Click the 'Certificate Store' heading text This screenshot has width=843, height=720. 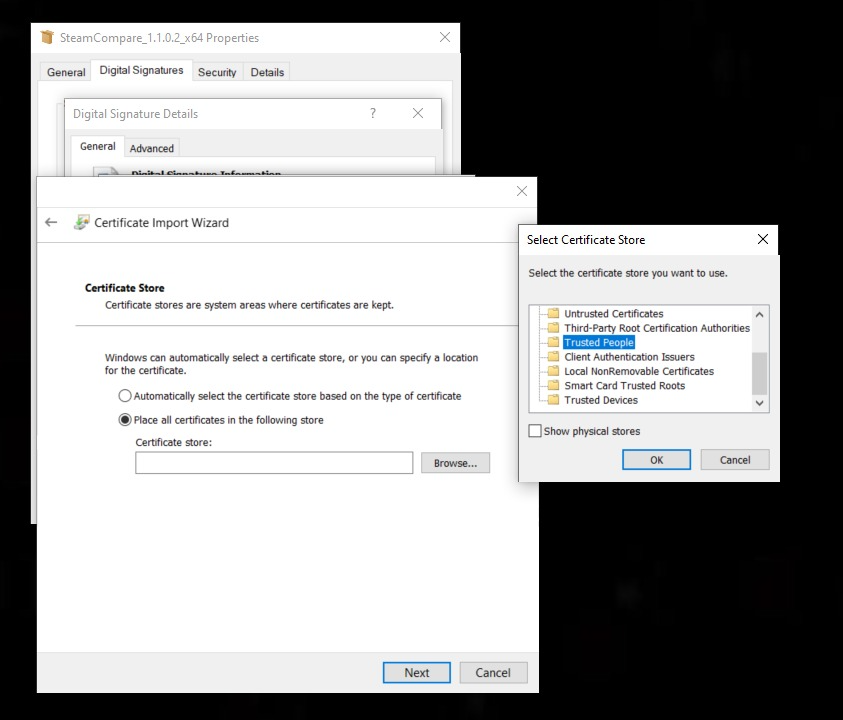coord(125,288)
